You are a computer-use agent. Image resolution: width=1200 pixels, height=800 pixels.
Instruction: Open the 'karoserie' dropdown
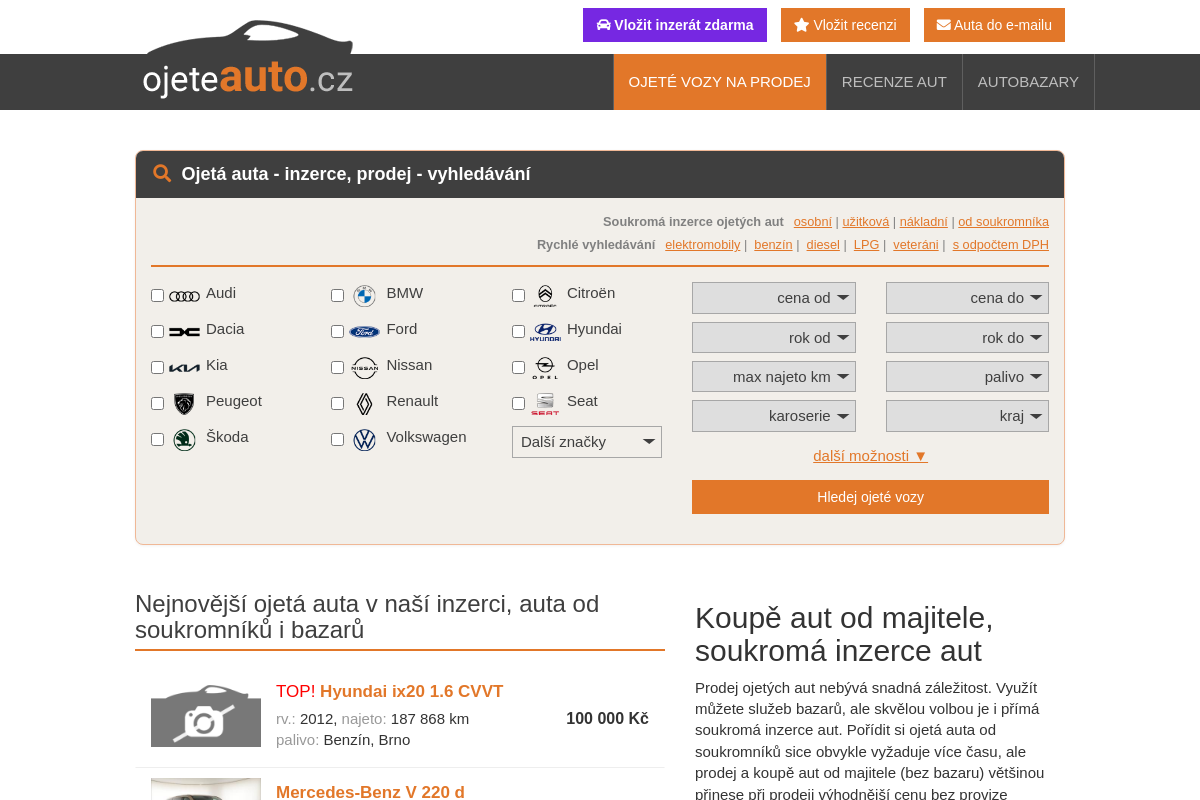pyautogui.click(x=774, y=416)
